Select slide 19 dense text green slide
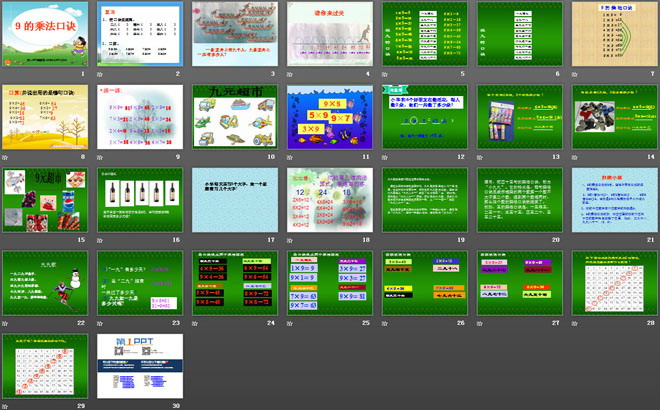Viewport: 660px width, 410px height. click(x=425, y=200)
